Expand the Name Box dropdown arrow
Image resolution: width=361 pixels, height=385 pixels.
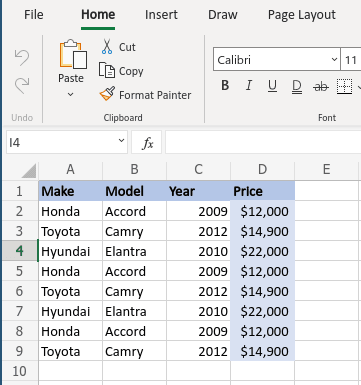(x=121, y=141)
